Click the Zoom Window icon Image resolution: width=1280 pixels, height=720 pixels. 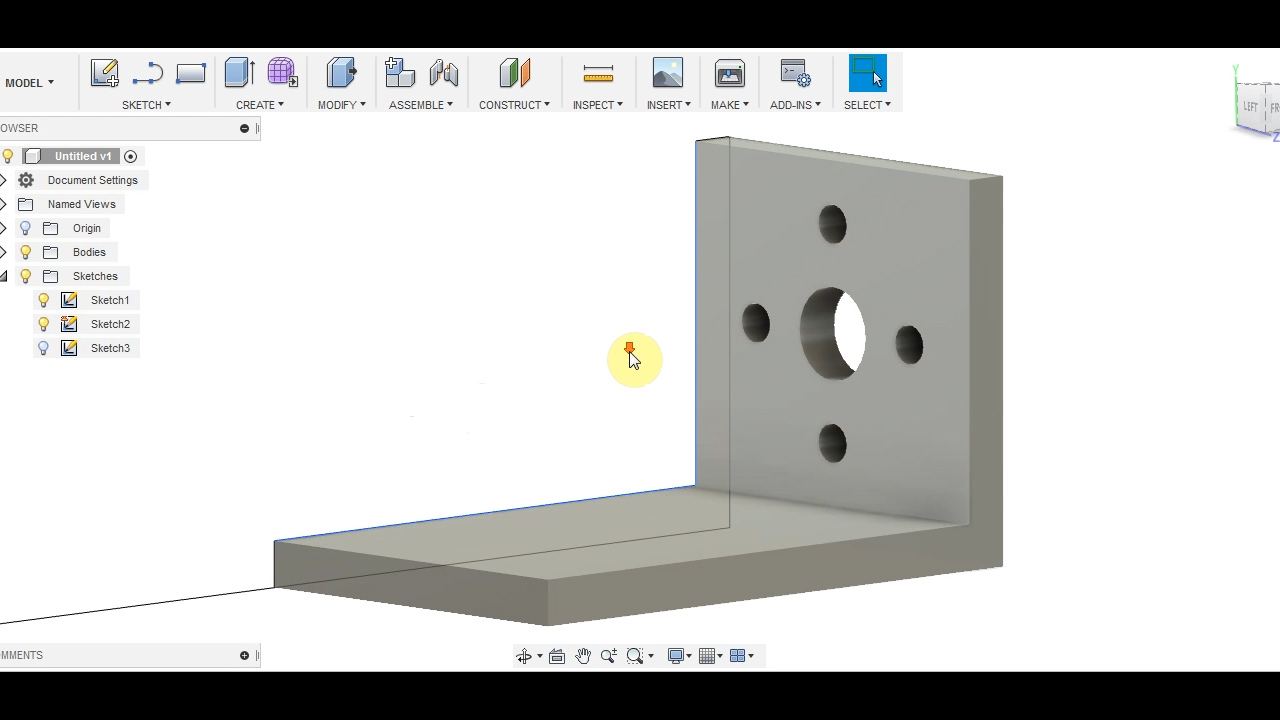pyautogui.click(x=635, y=656)
